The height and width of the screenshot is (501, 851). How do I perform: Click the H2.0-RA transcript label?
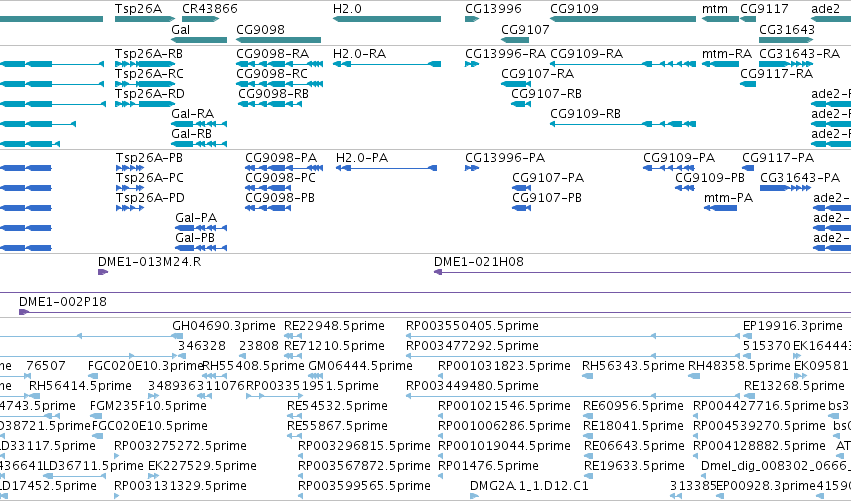click(359, 54)
